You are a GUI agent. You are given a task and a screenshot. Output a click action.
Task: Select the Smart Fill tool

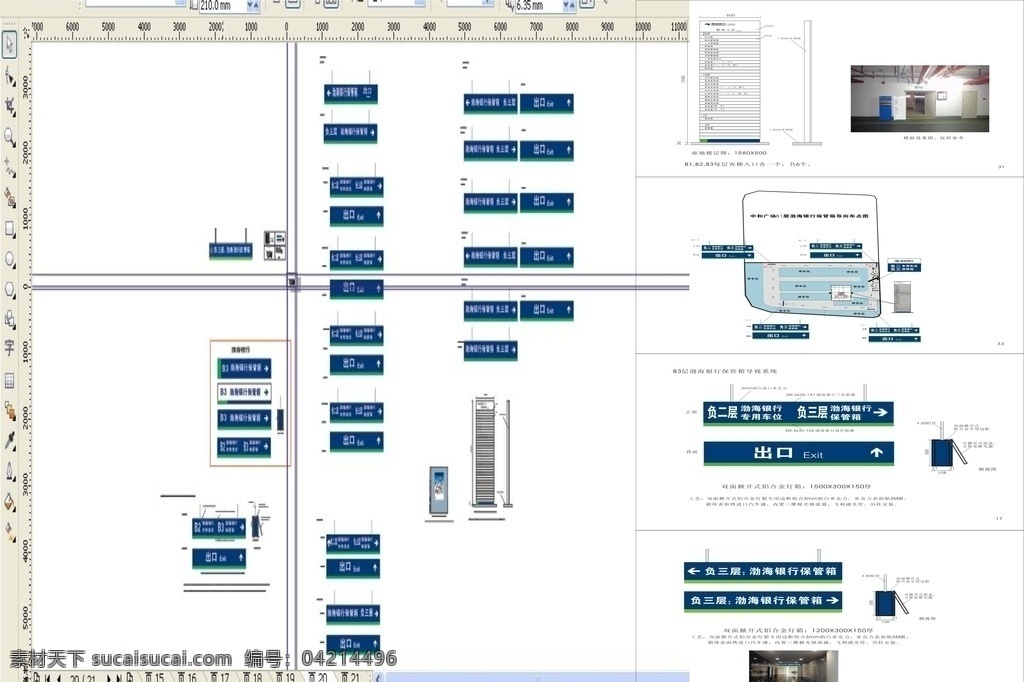coord(9,198)
